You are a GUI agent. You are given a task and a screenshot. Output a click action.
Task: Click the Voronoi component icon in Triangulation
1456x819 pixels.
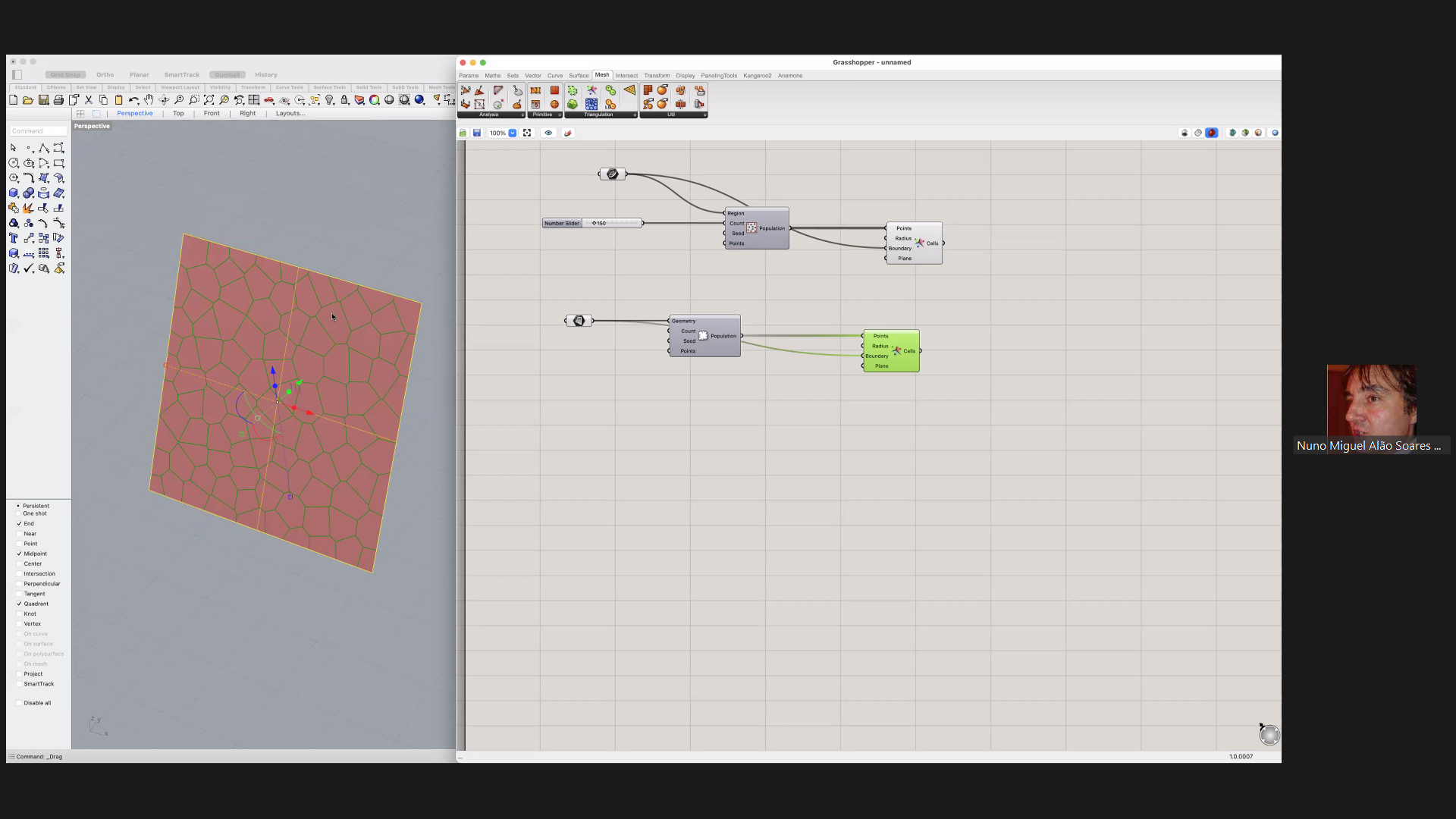591,90
